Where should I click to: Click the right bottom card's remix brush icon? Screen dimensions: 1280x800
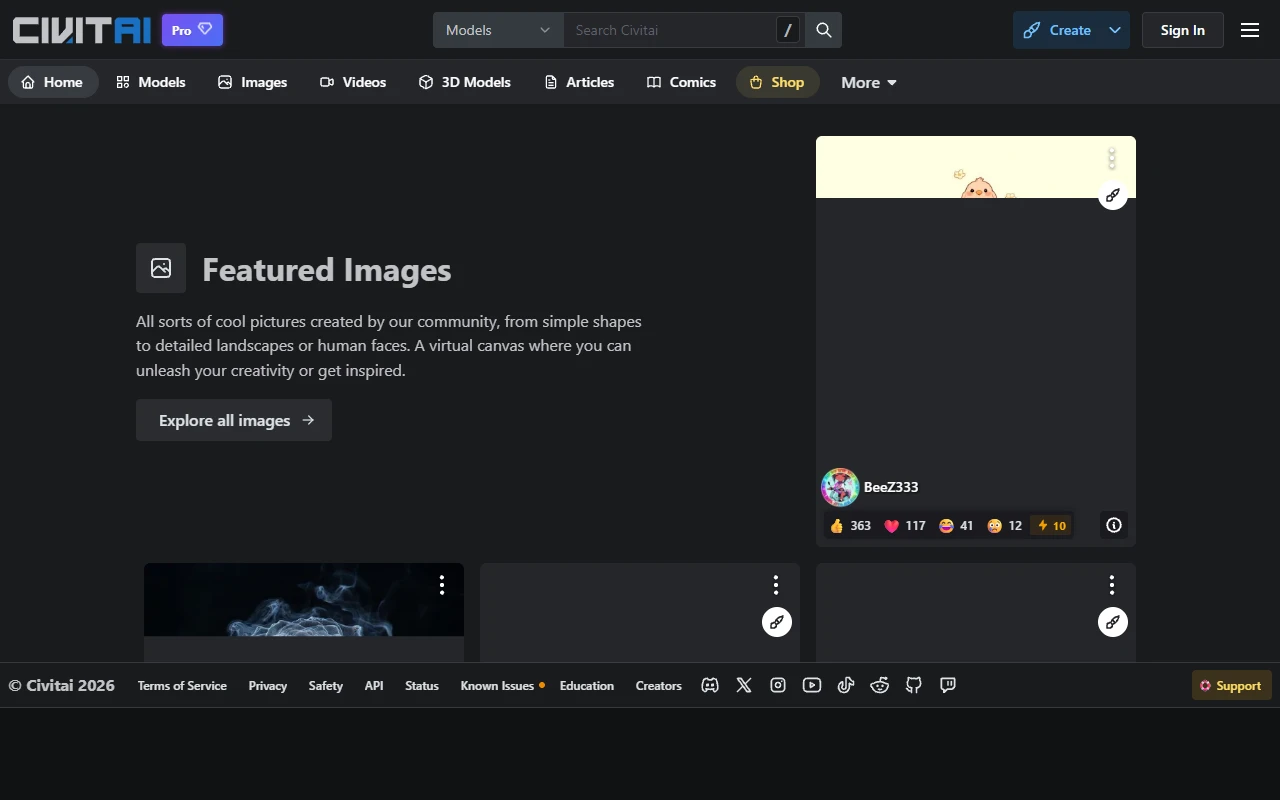[x=1113, y=622]
